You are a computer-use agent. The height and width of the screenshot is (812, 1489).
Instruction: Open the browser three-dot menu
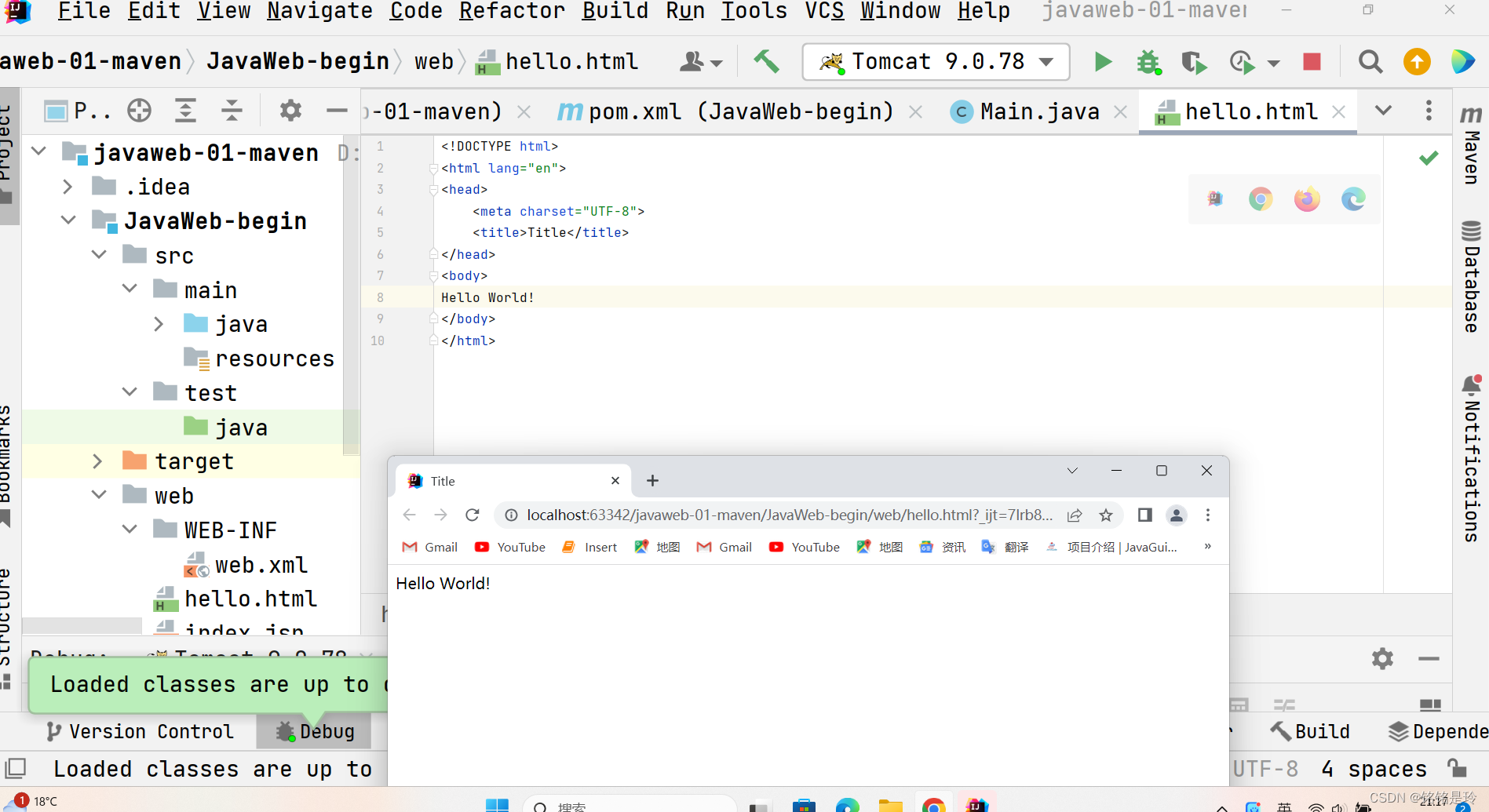point(1208,515)
